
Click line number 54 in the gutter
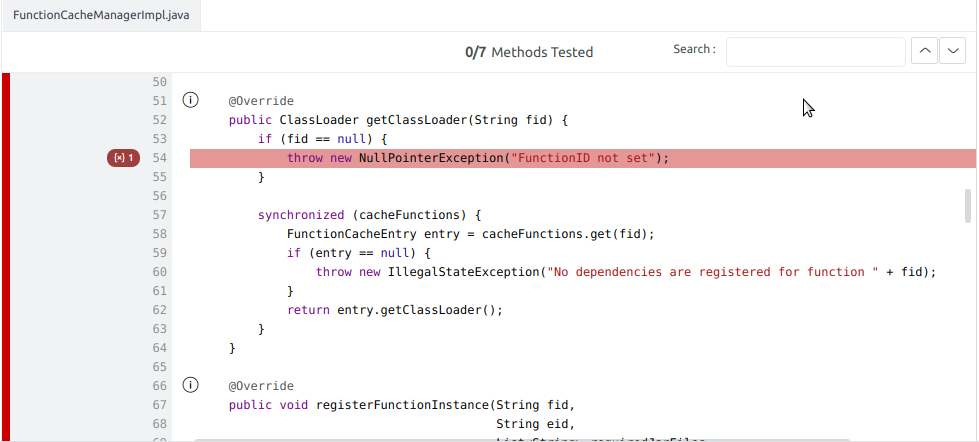(159, 158)
